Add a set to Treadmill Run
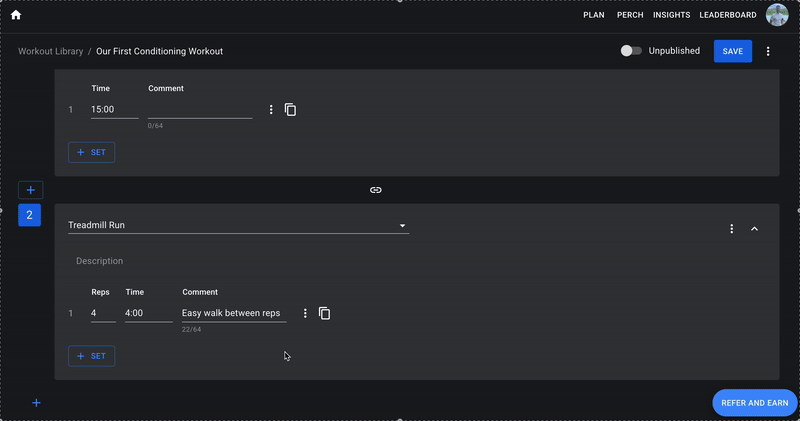Viewport: 800px width, 421px height. 91,356
